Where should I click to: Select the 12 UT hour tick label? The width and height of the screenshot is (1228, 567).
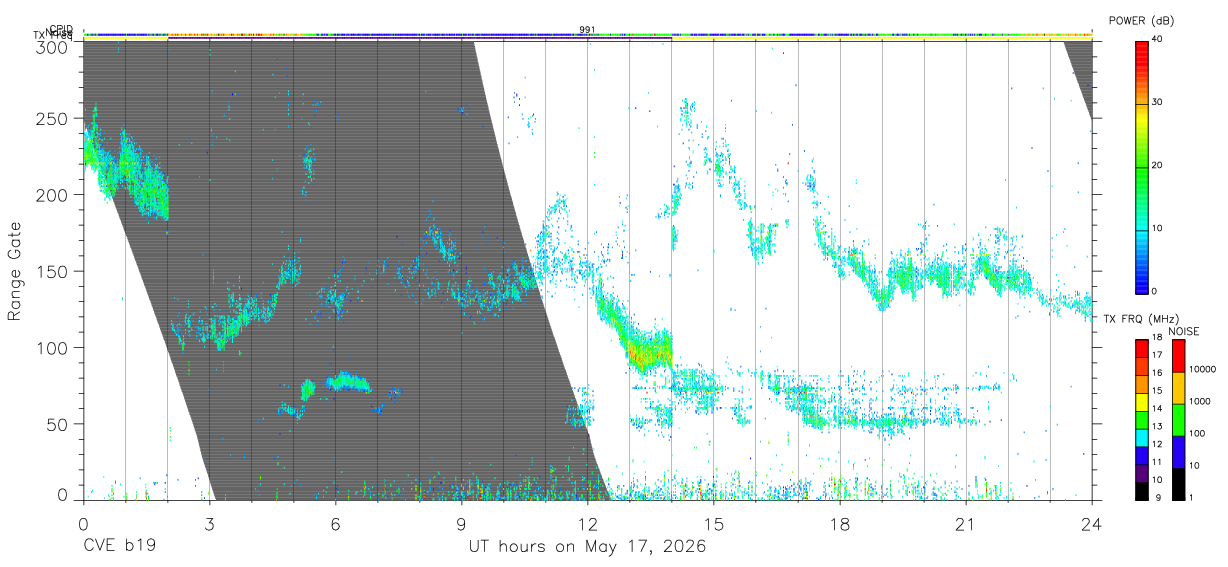tap(587, 524)
